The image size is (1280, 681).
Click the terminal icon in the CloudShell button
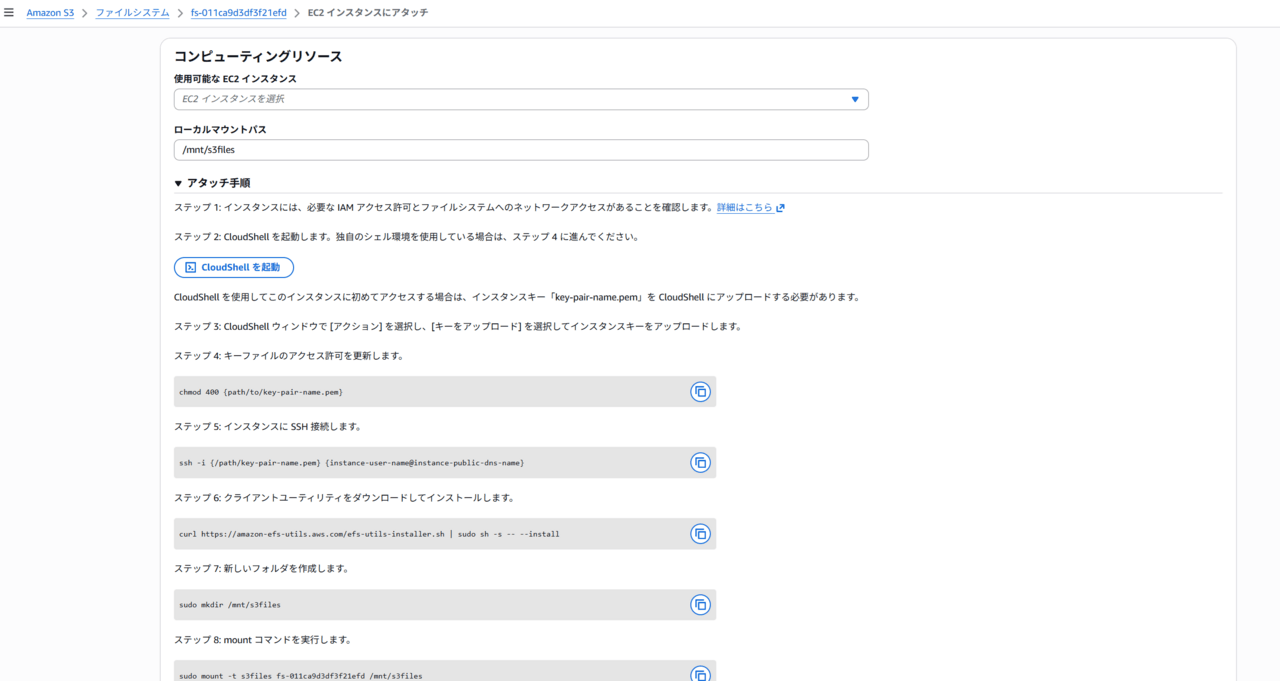190,268
